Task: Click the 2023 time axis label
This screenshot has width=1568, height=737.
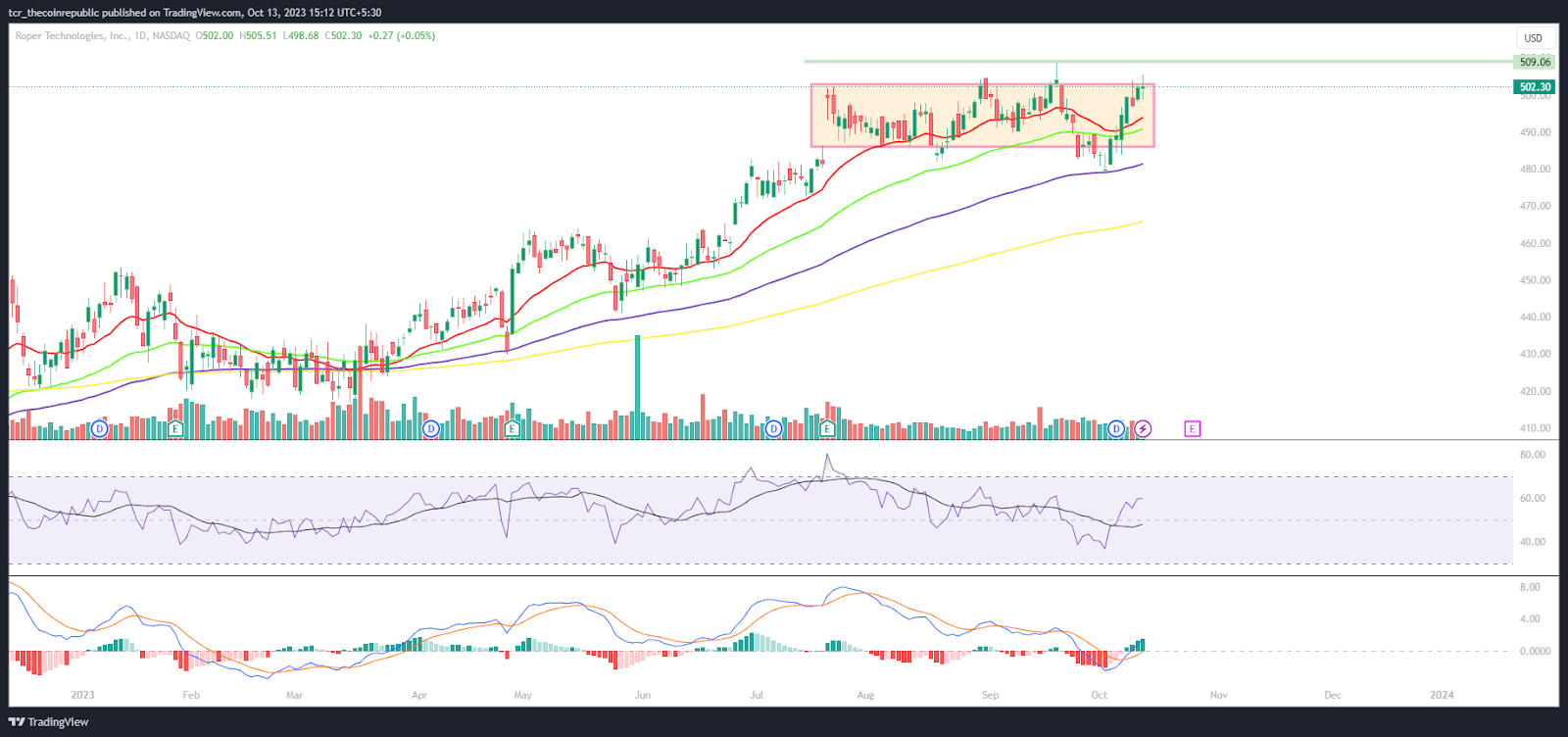Action: click(x=82, y=695)
